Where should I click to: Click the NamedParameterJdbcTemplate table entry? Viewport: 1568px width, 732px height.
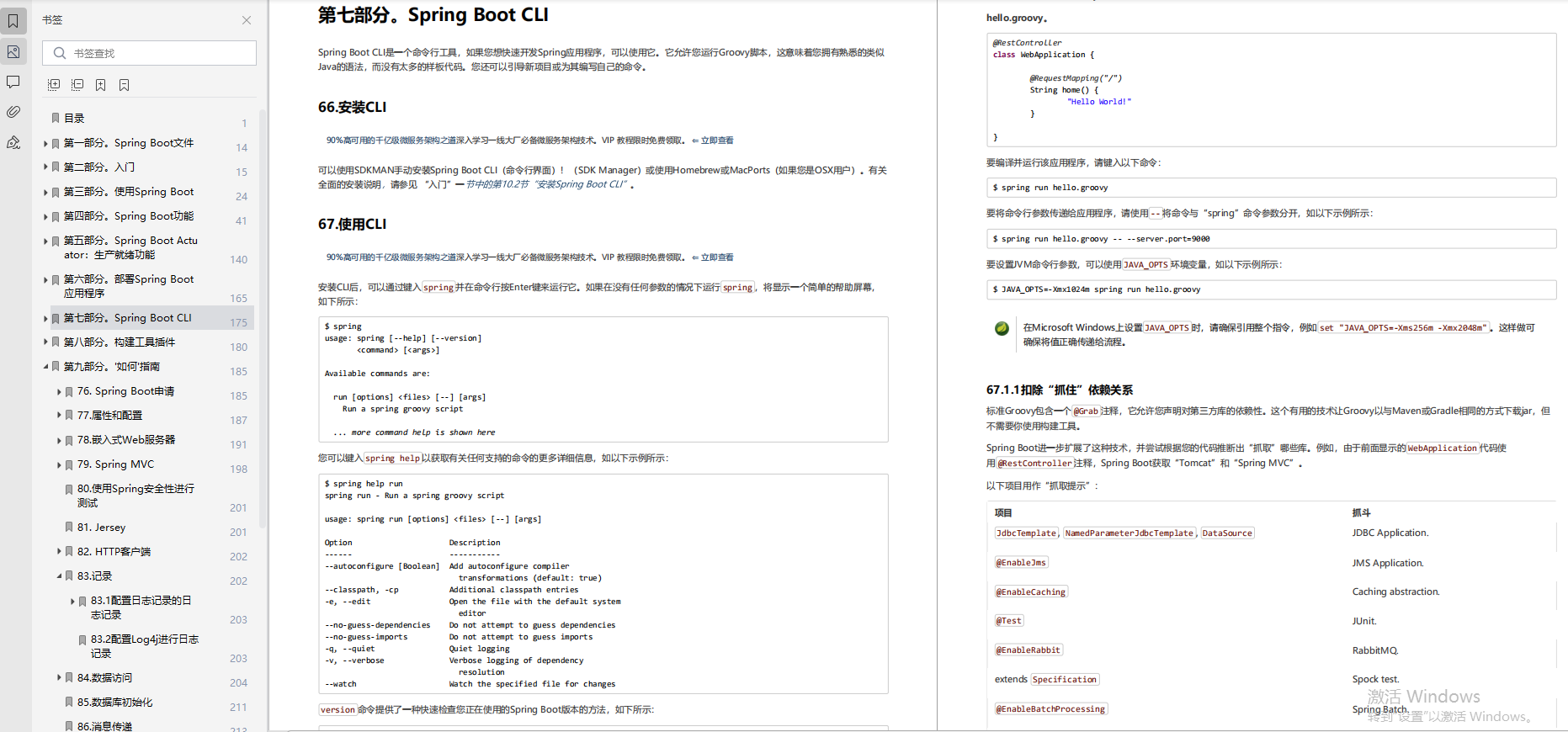(x=1129, y=533)
